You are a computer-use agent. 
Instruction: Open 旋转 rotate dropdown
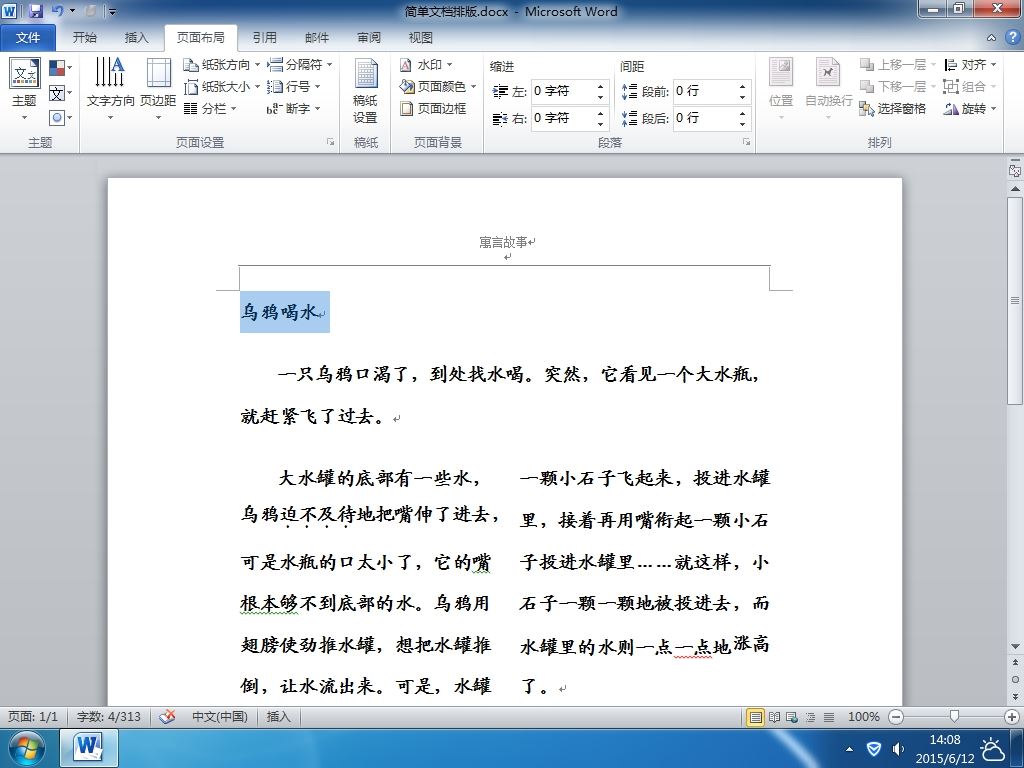[x=970, y=108]
